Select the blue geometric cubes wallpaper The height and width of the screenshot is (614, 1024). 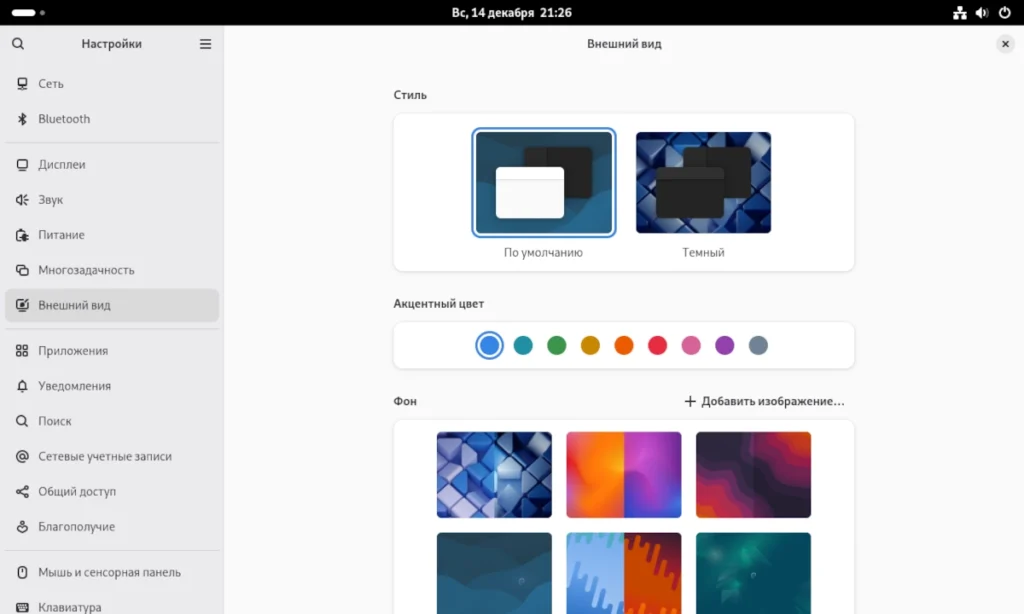(x=494, y=475)
